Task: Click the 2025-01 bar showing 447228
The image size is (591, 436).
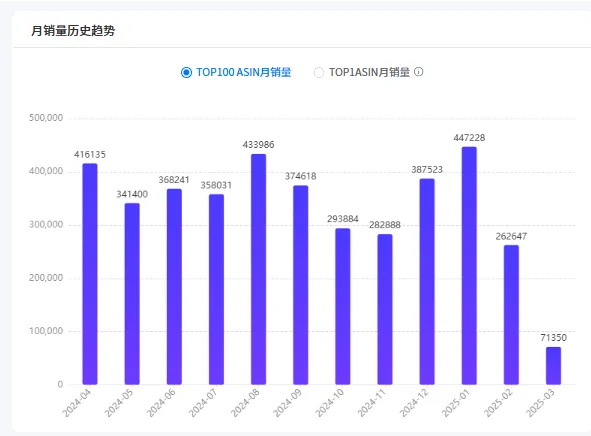Action: click(469, 266)
